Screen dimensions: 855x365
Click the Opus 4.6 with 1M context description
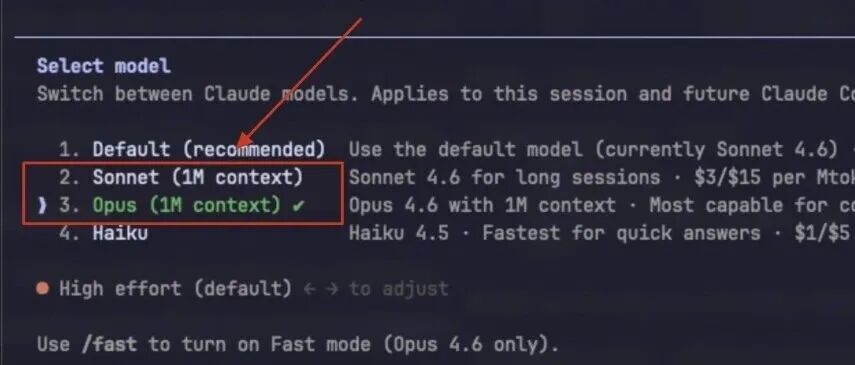click(482, 206)
